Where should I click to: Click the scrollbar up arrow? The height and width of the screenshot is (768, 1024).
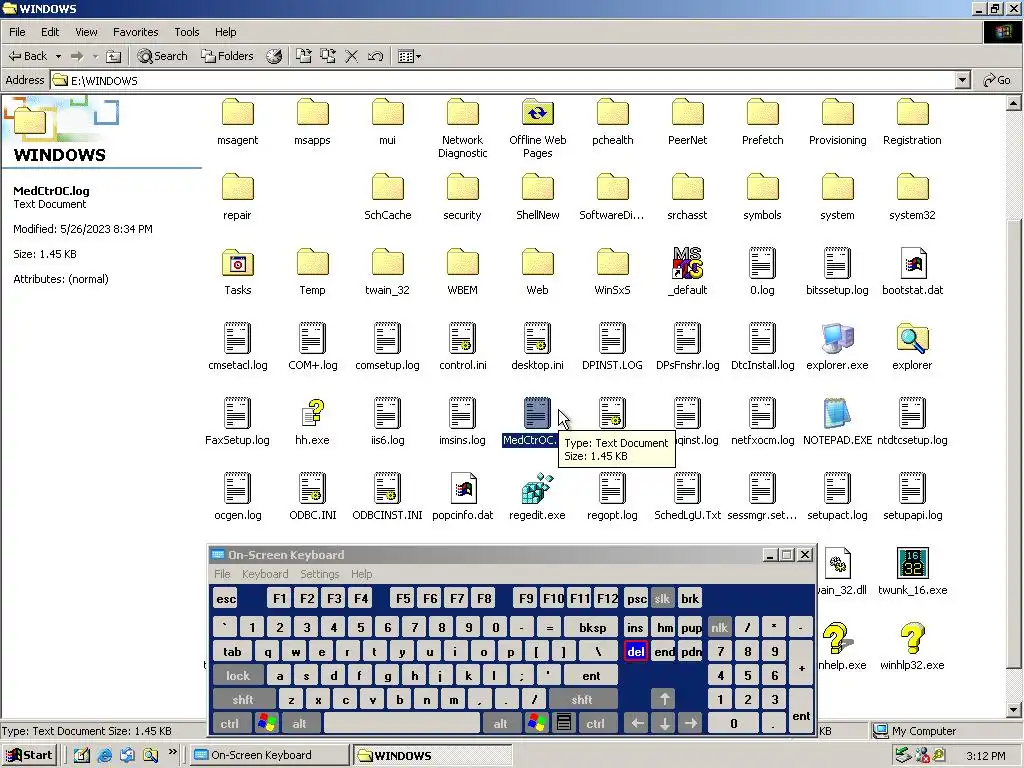[1014, 103]
